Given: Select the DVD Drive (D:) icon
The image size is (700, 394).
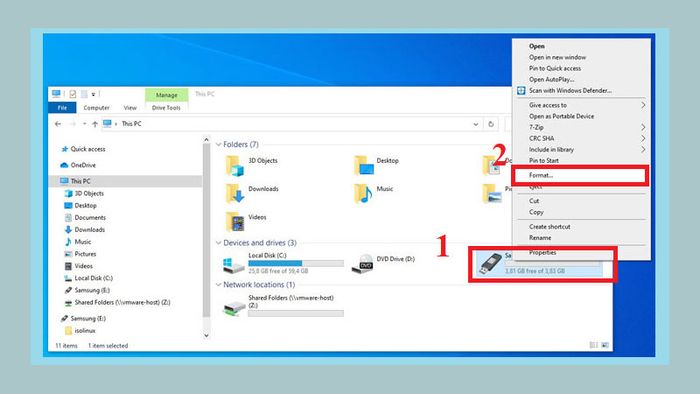Looking at the screenshot, I should pos(362,264).
